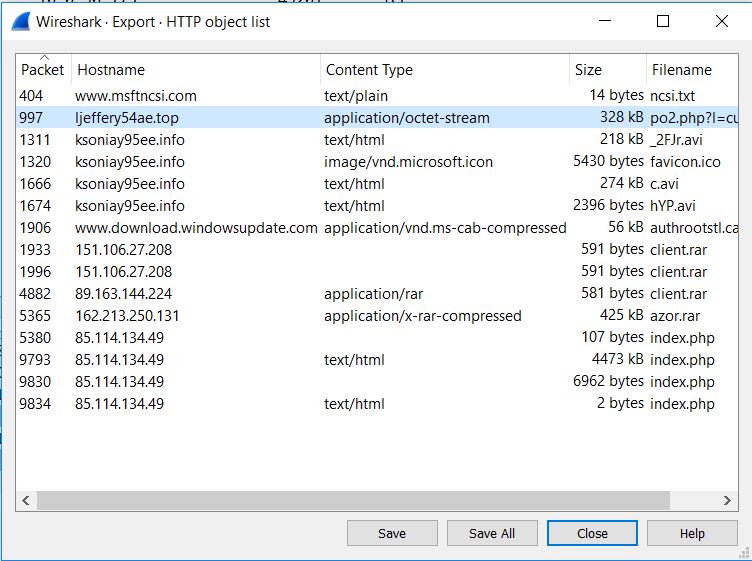This screenshot has width=752, height=561.
Task: Click the application/vnd.ms-cab-compressed cell
Action: coord(445,228)
